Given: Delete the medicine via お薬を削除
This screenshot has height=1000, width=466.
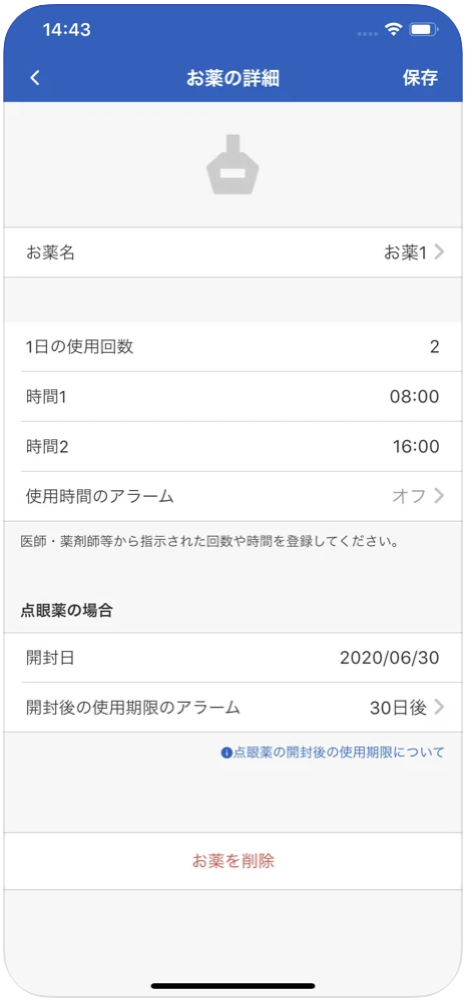Looking at the screenshot, I should tap(233, 862).
